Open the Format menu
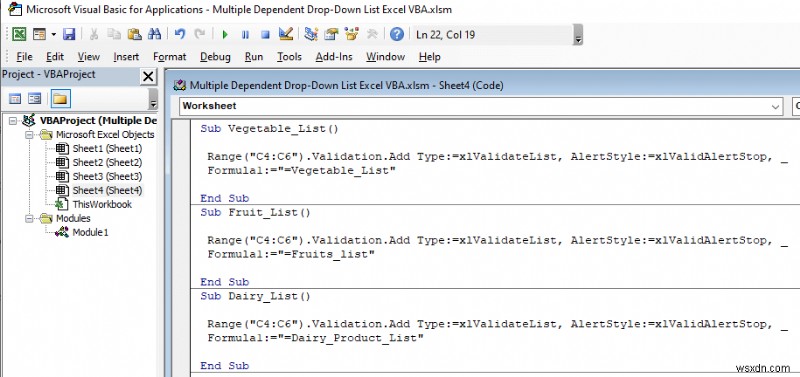 [170, 57]
